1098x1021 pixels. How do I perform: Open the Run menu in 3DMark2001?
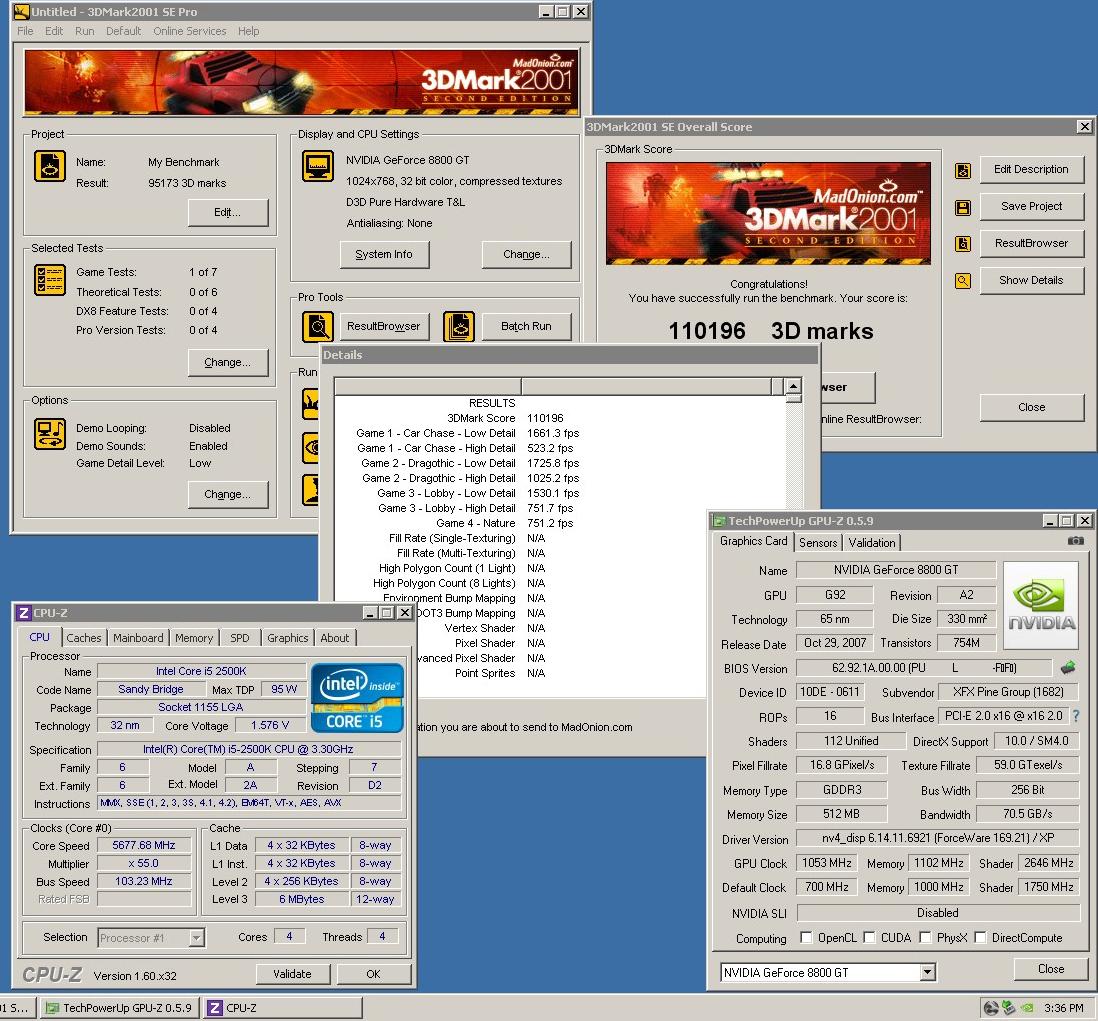point(85,31)
